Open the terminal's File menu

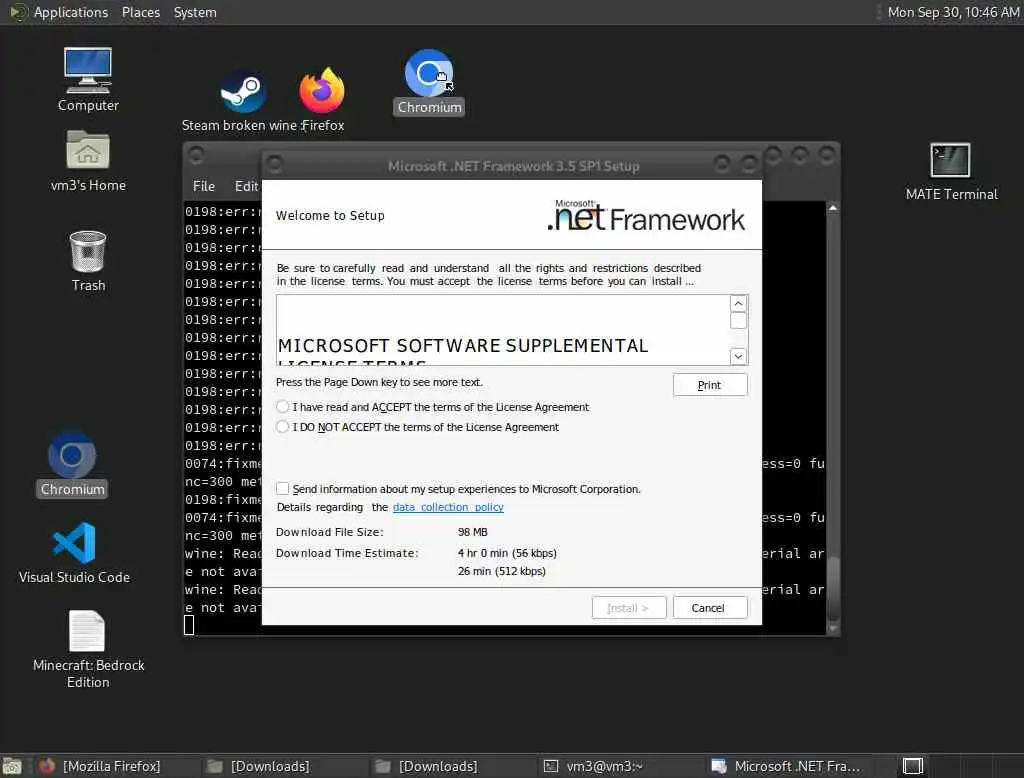point(203,186)
